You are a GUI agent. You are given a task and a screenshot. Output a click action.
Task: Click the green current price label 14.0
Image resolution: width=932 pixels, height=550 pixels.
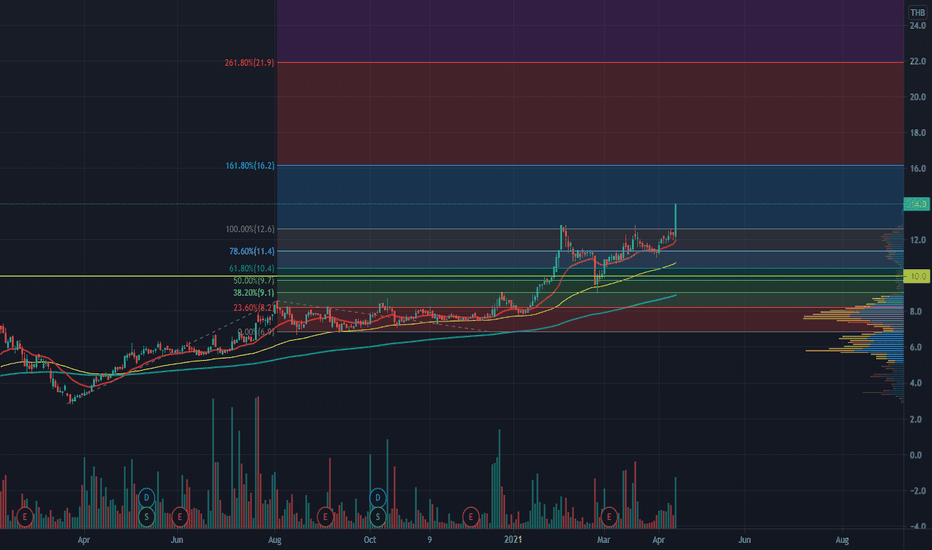917,204
